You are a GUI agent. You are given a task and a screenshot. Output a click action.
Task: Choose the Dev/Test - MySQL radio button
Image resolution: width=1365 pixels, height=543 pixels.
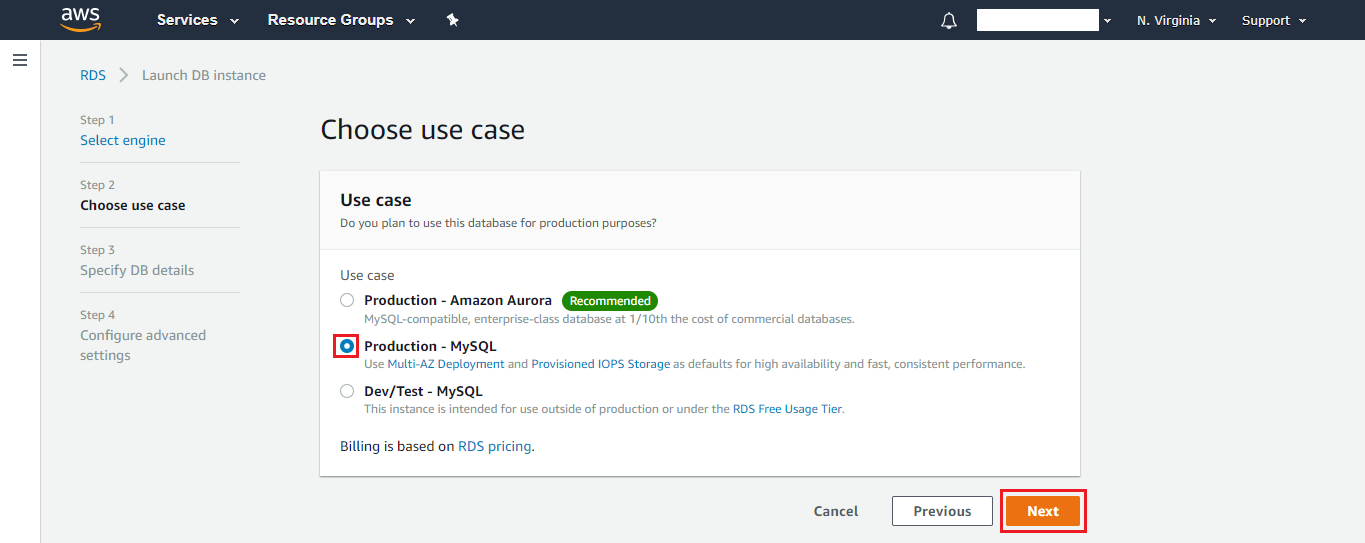pos(347,391)
